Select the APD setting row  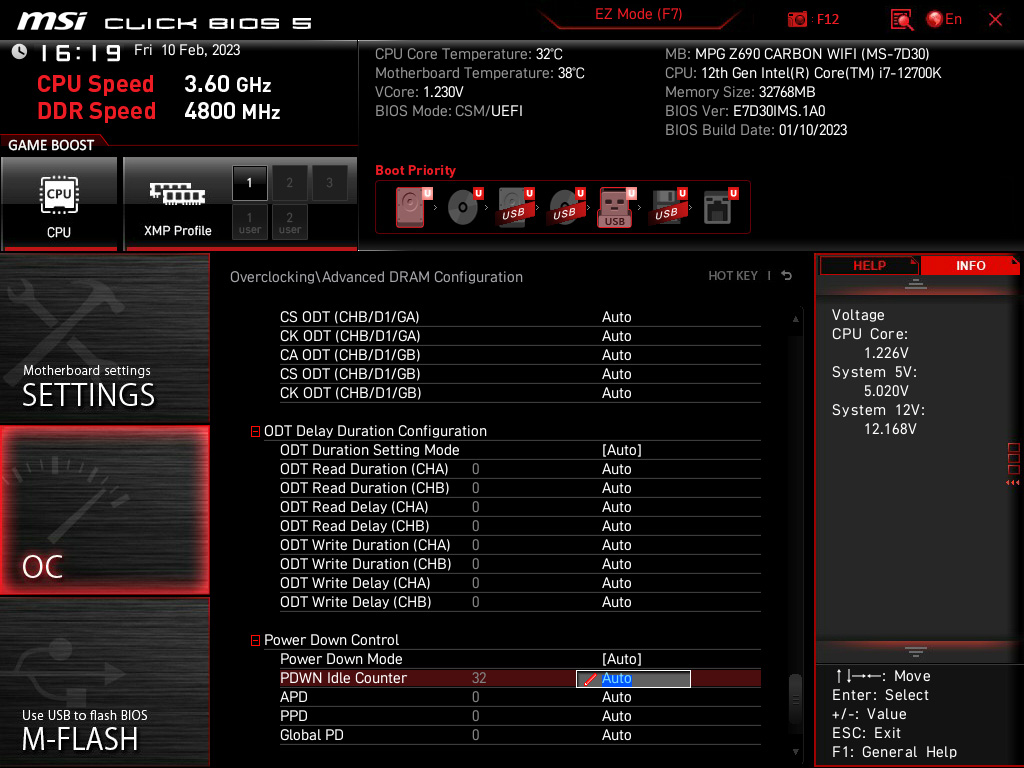pyautogui.click(x=520, y=697)
